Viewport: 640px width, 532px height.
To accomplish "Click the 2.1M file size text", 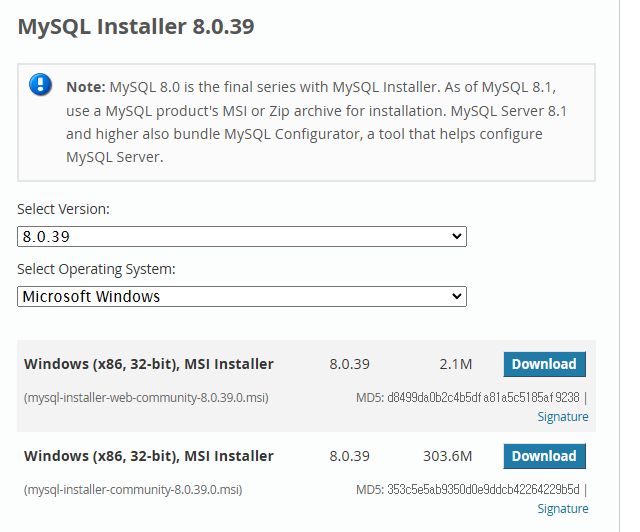I will 455,364.
